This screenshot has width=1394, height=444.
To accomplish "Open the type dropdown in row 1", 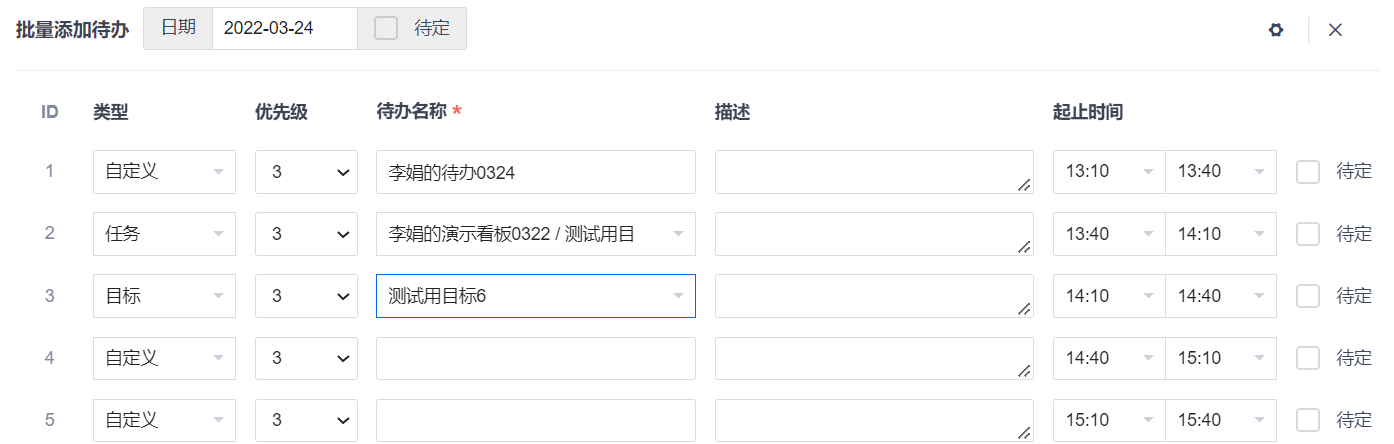I will (x=164, y=172).
